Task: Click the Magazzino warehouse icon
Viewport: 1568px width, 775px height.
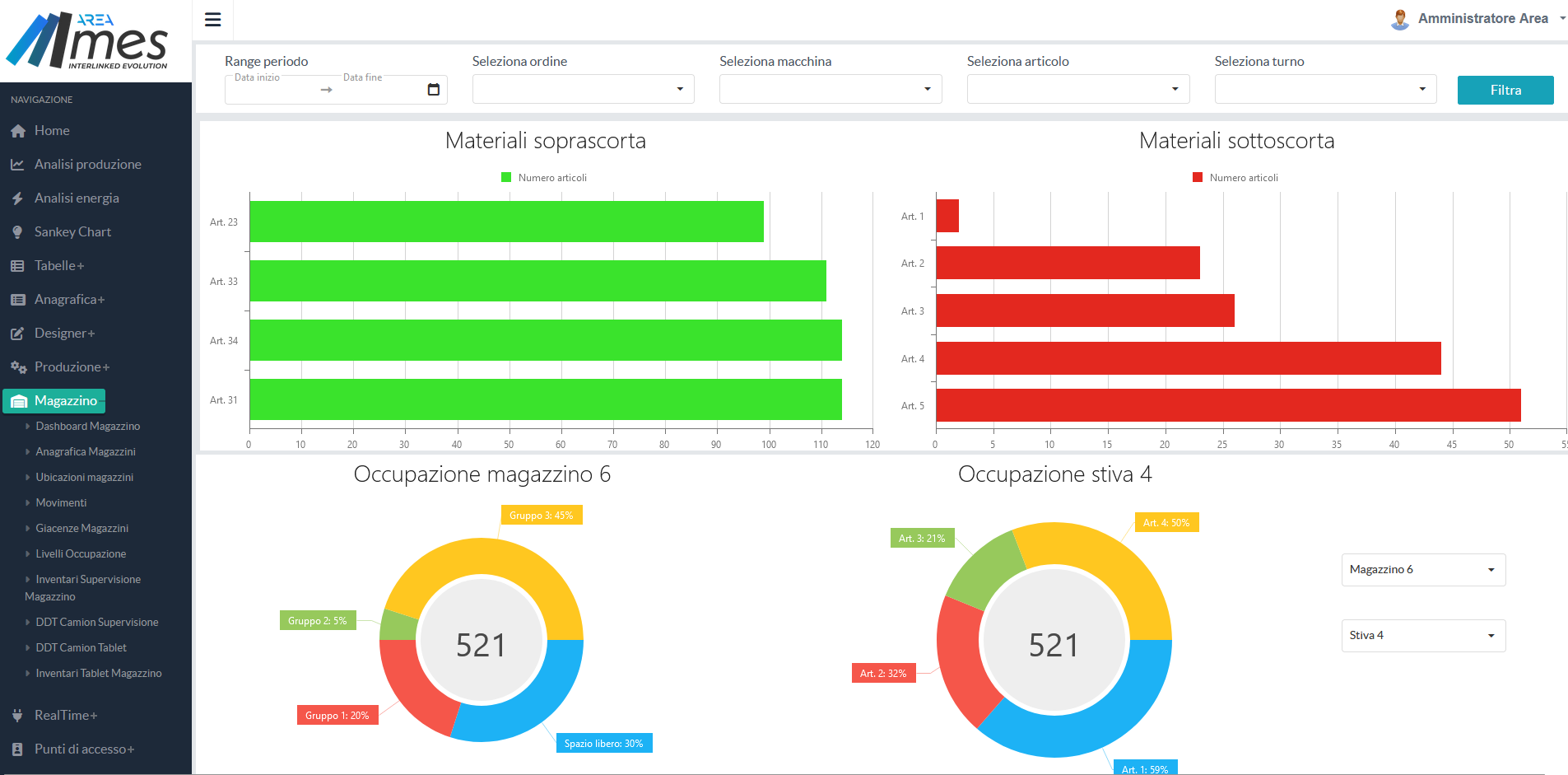Action: [19, 401]
